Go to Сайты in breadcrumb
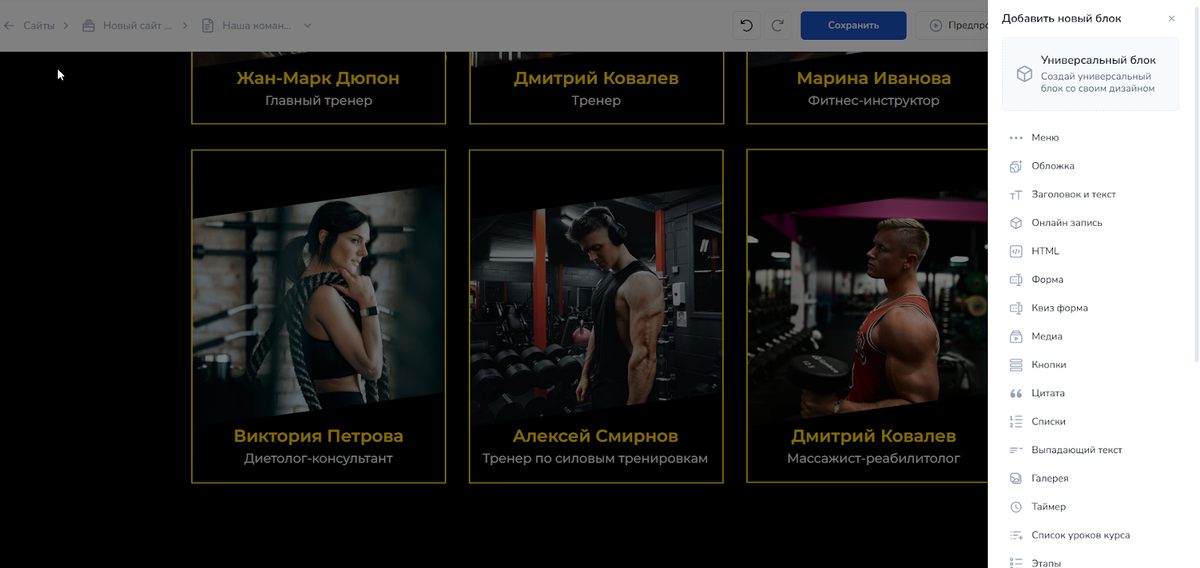This screenshot has height=568, width=1200. click(x=39, y=25)
